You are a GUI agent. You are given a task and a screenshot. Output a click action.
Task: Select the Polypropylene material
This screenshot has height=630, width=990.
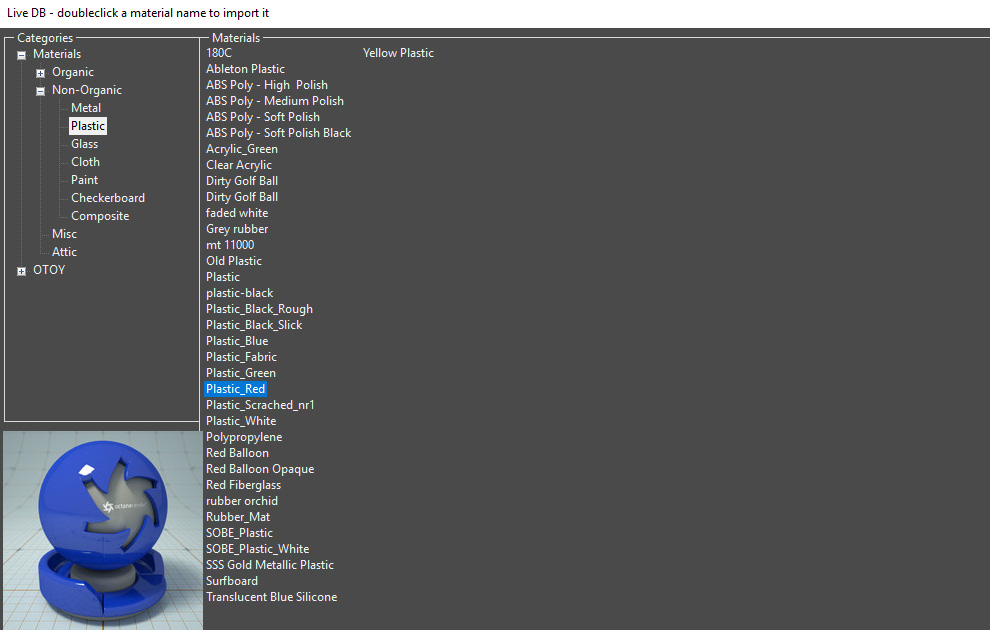pyautogui.click(x=244, y=437)
